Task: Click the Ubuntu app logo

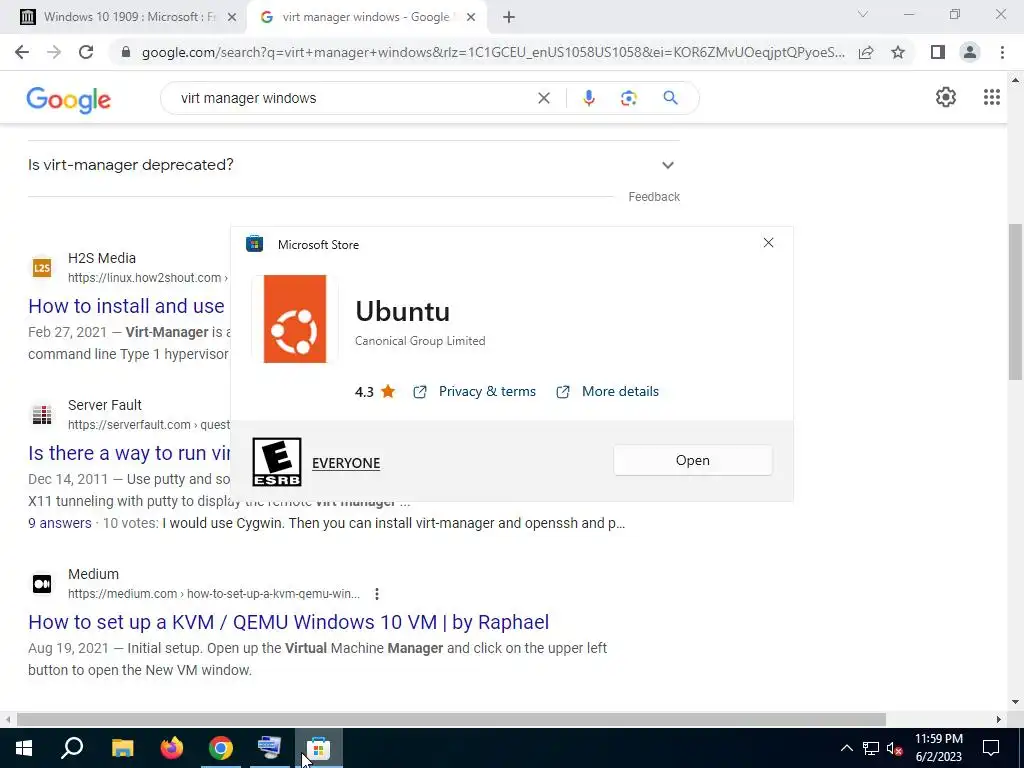Action: pos(295,319)
